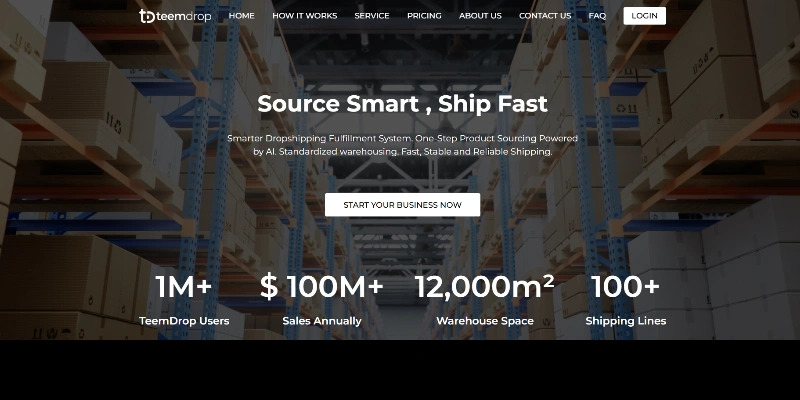Click the white LOGIN button
800x400 pixels.
click(644, 16)
